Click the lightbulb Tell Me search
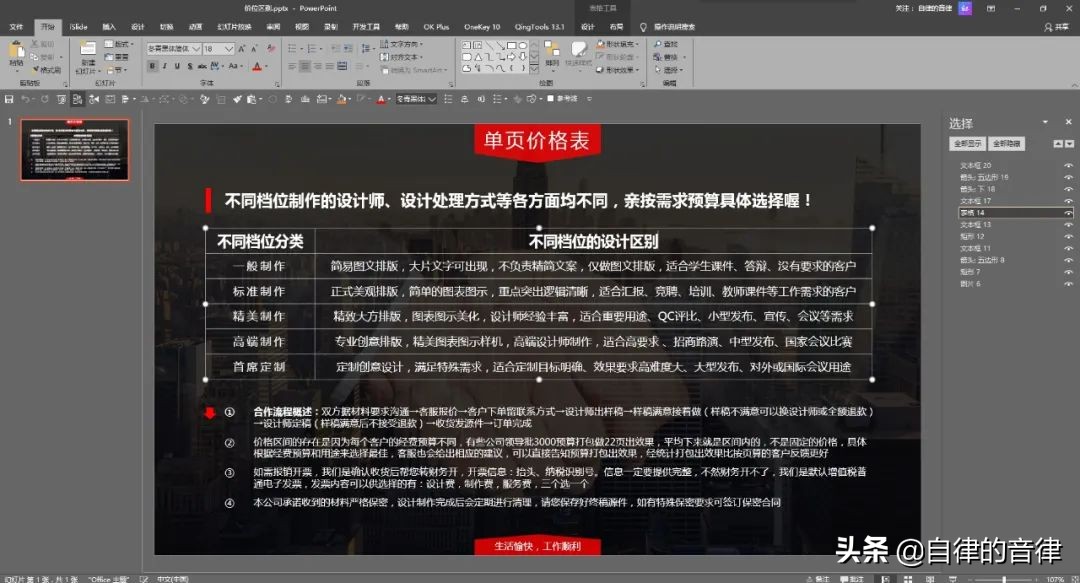1080x583 pixels. tap(643, 27)
